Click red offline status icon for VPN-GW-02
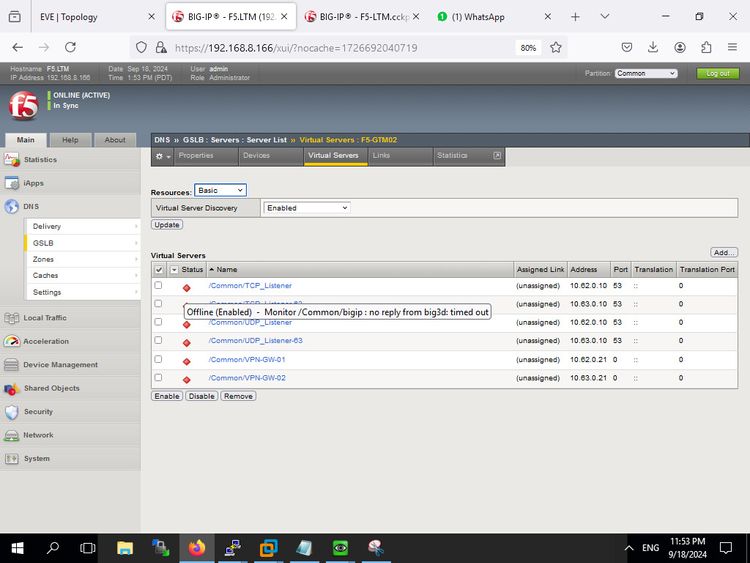Viewport: 750px width, 563px height. tap(186, 379)
